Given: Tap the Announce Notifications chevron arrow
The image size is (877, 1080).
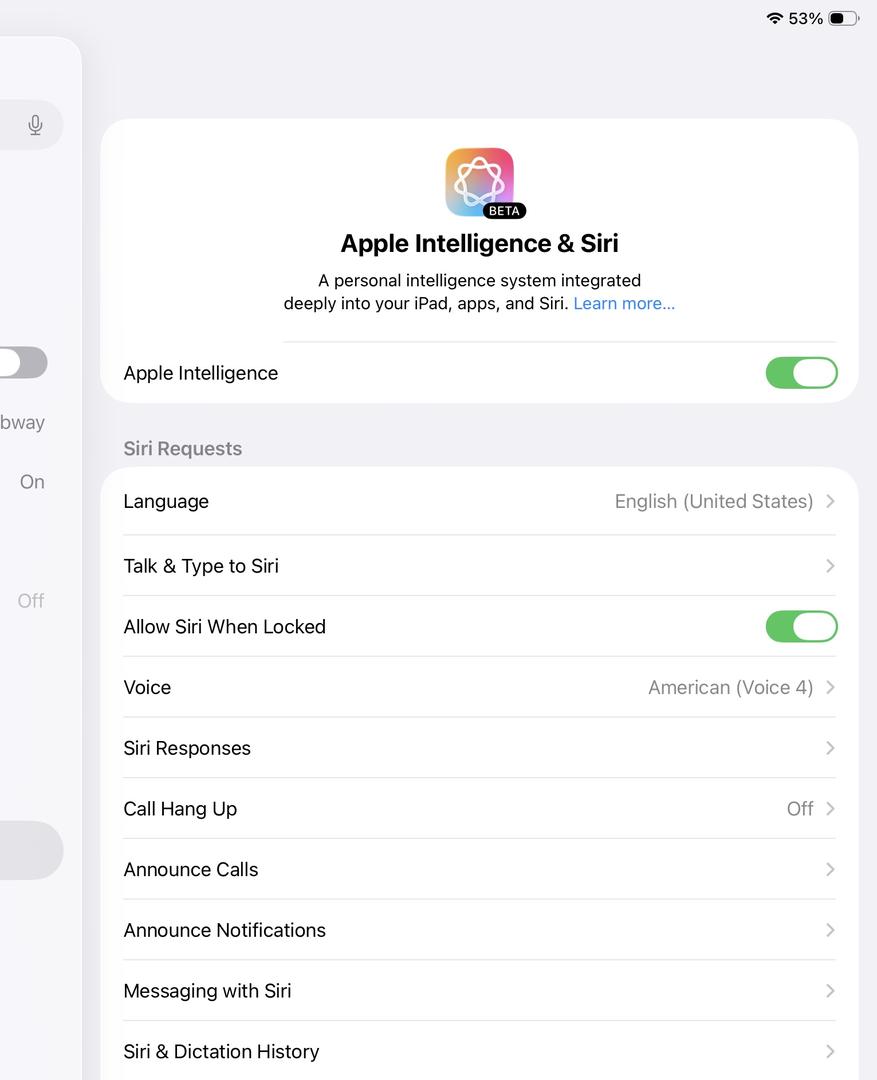Looking at the screenshot, I should pos(830,930).
